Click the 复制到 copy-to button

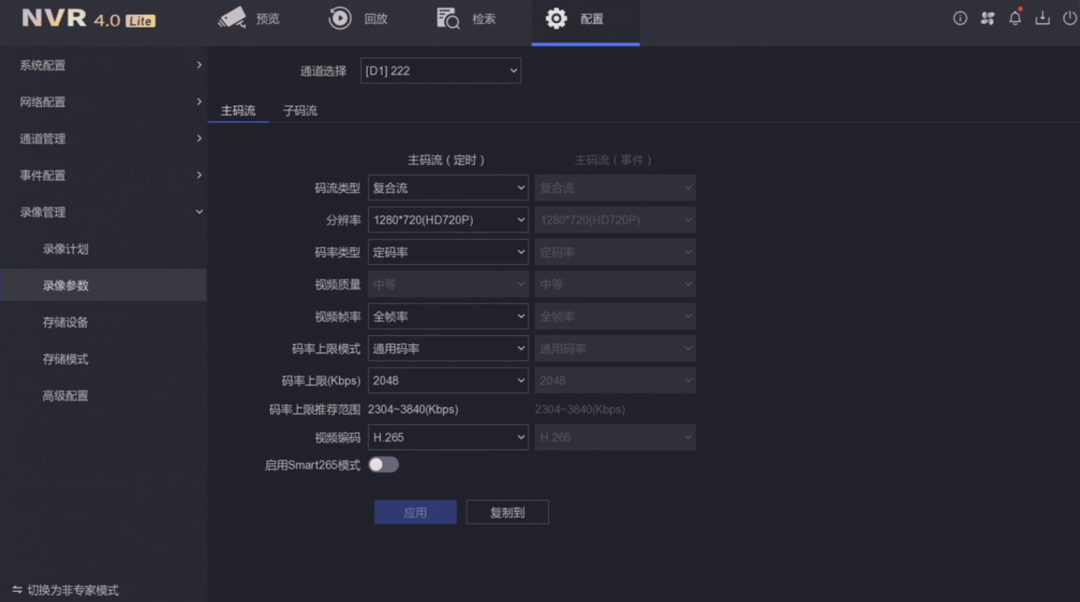[507, 513]
